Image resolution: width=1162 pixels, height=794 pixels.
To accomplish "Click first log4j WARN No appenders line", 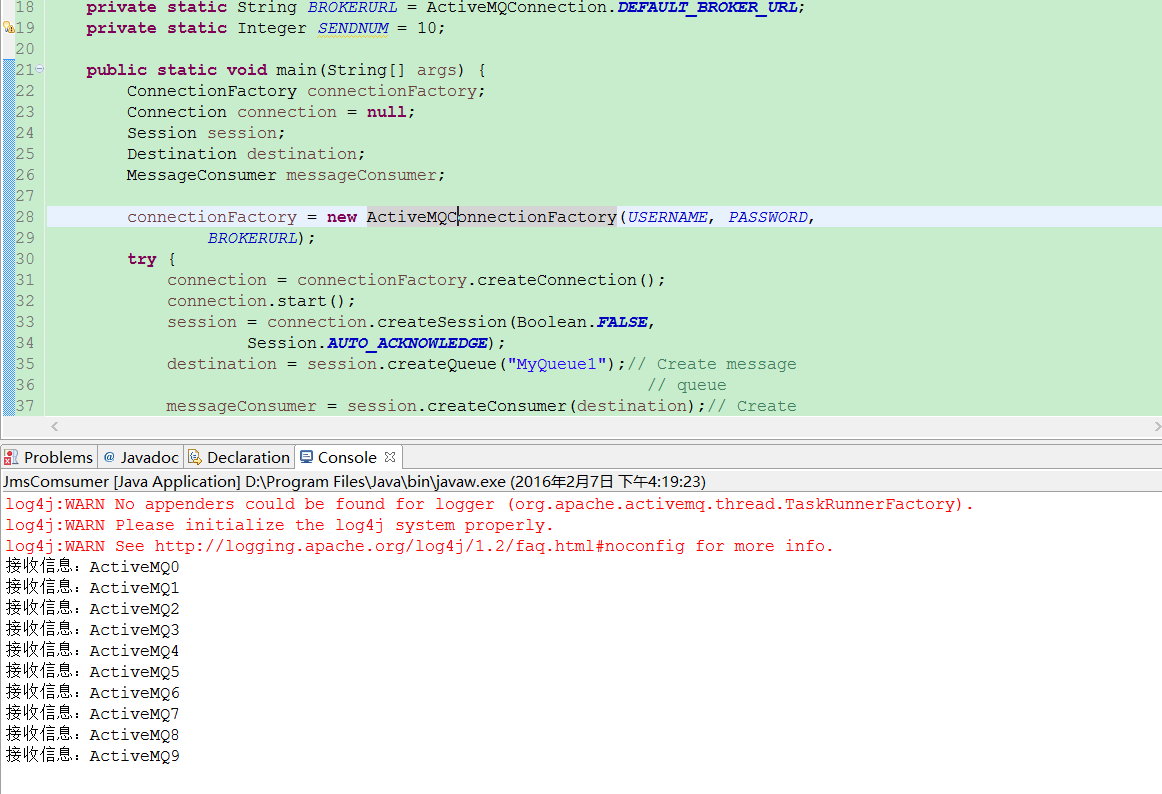I will pyautogui.click(x=488, y=504).
